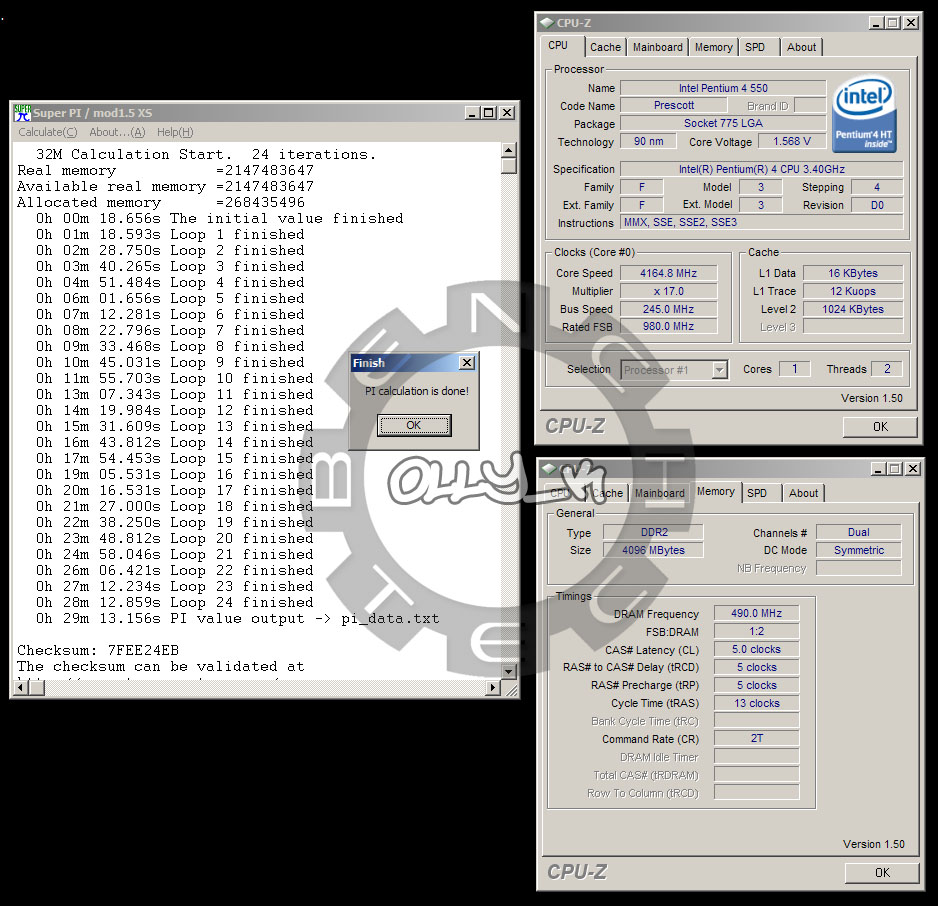Select Memory tab in bottom CPU-Z window
Screen dimensions: 938x906
tap(715, 492)
